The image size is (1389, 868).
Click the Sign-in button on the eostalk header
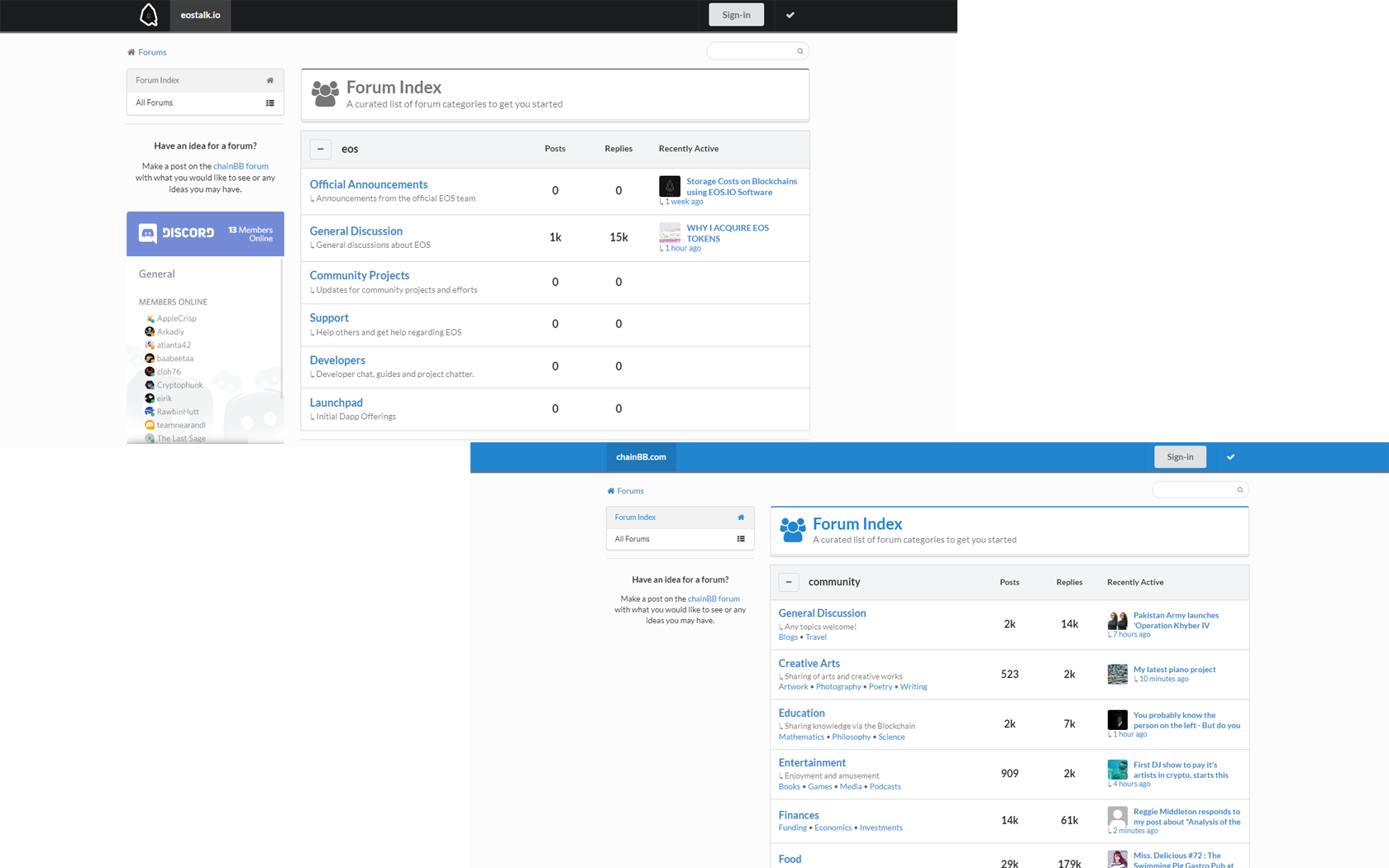[x=736, y=15]
